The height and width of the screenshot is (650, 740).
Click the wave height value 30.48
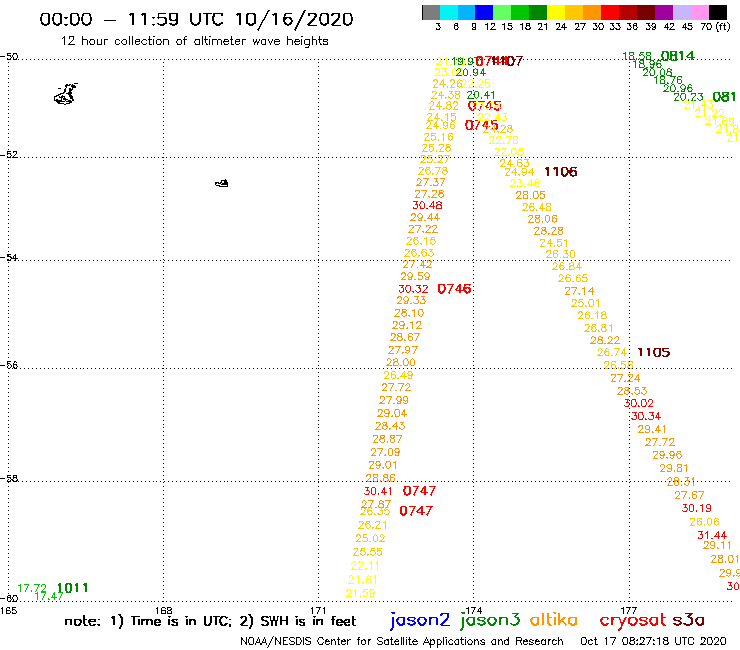(x=427, y=205)
